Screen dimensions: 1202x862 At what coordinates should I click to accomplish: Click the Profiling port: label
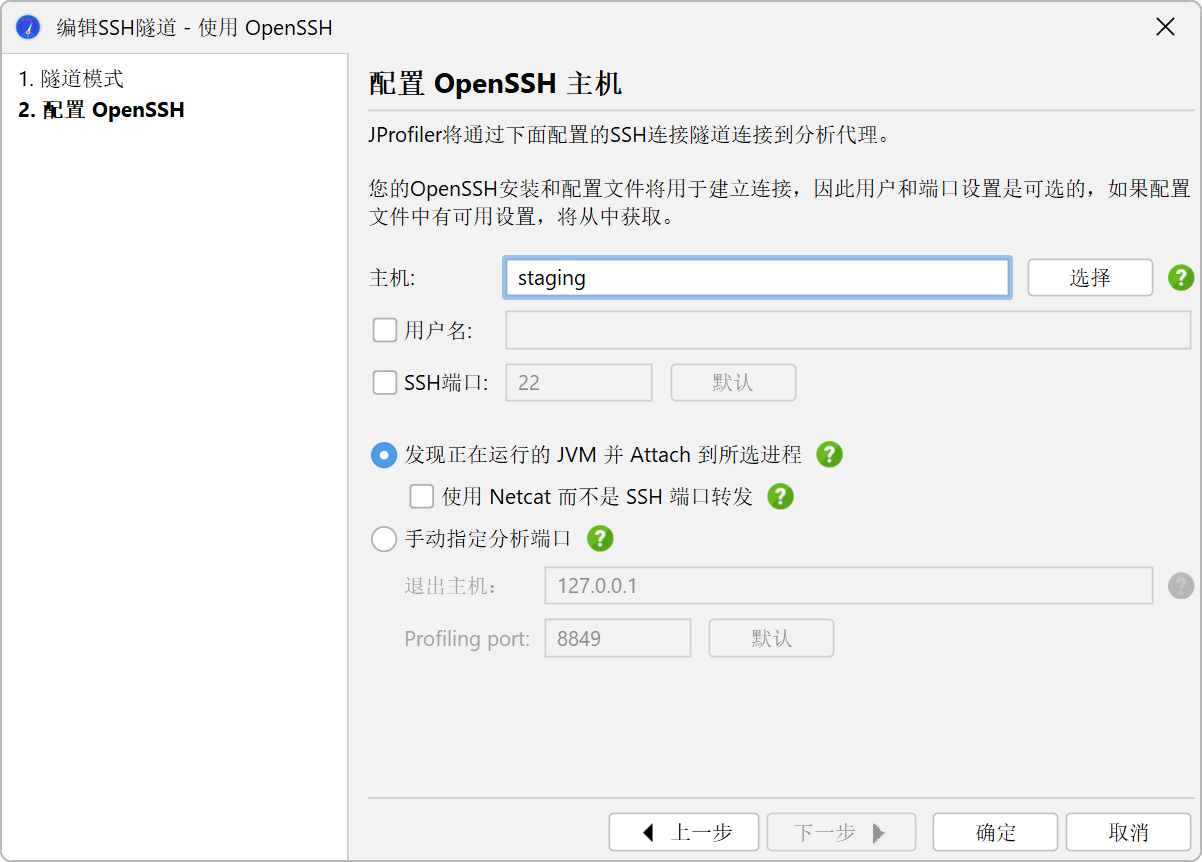click(467, 638)
